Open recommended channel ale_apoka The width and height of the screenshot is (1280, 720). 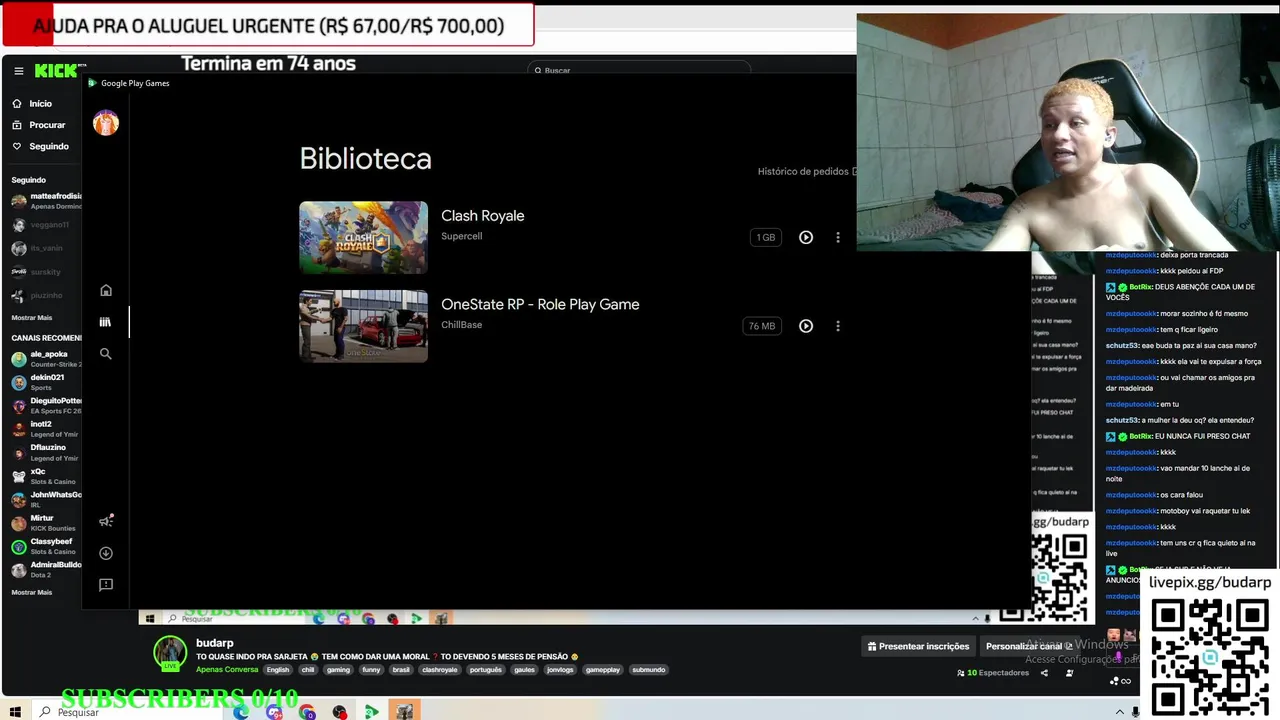coord(46,359)
